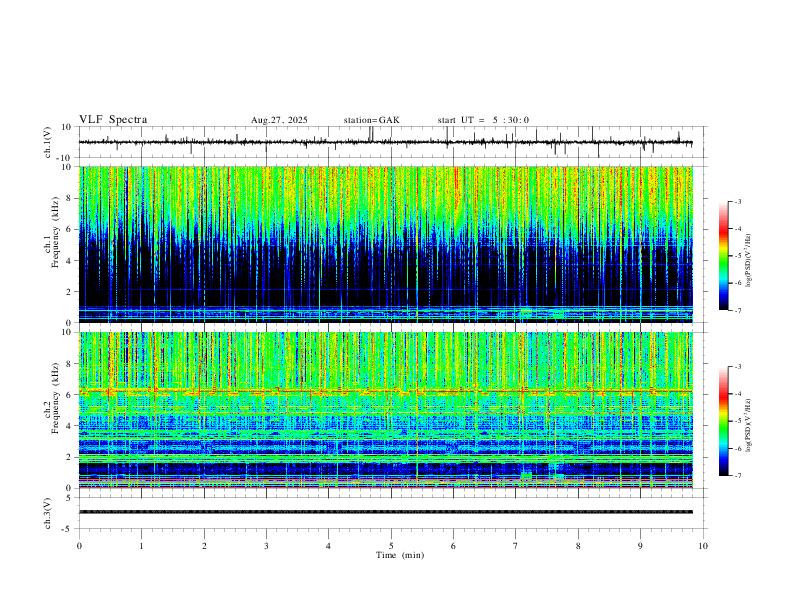Image resolution: width=792 pixels, height=612 pixels.
Task: Click the "2" kHz tick of ch.2 spectrogram
Action: [69, 457]
